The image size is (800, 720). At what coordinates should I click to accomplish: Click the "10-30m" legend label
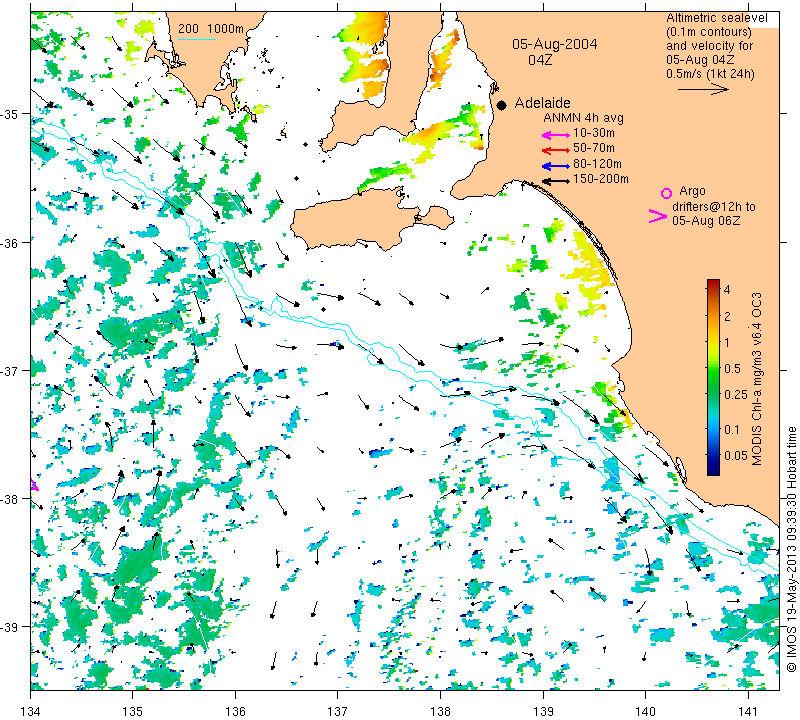593,133
